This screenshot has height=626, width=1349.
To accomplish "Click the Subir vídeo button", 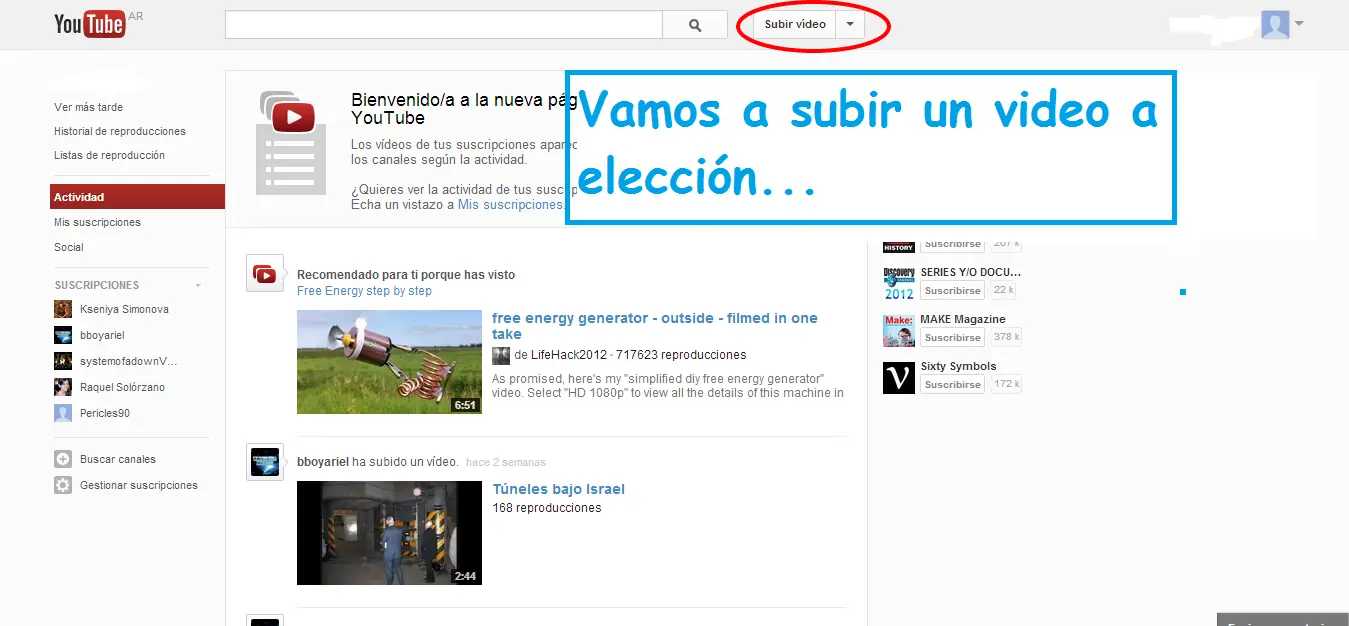I will (x=795, y=24).
